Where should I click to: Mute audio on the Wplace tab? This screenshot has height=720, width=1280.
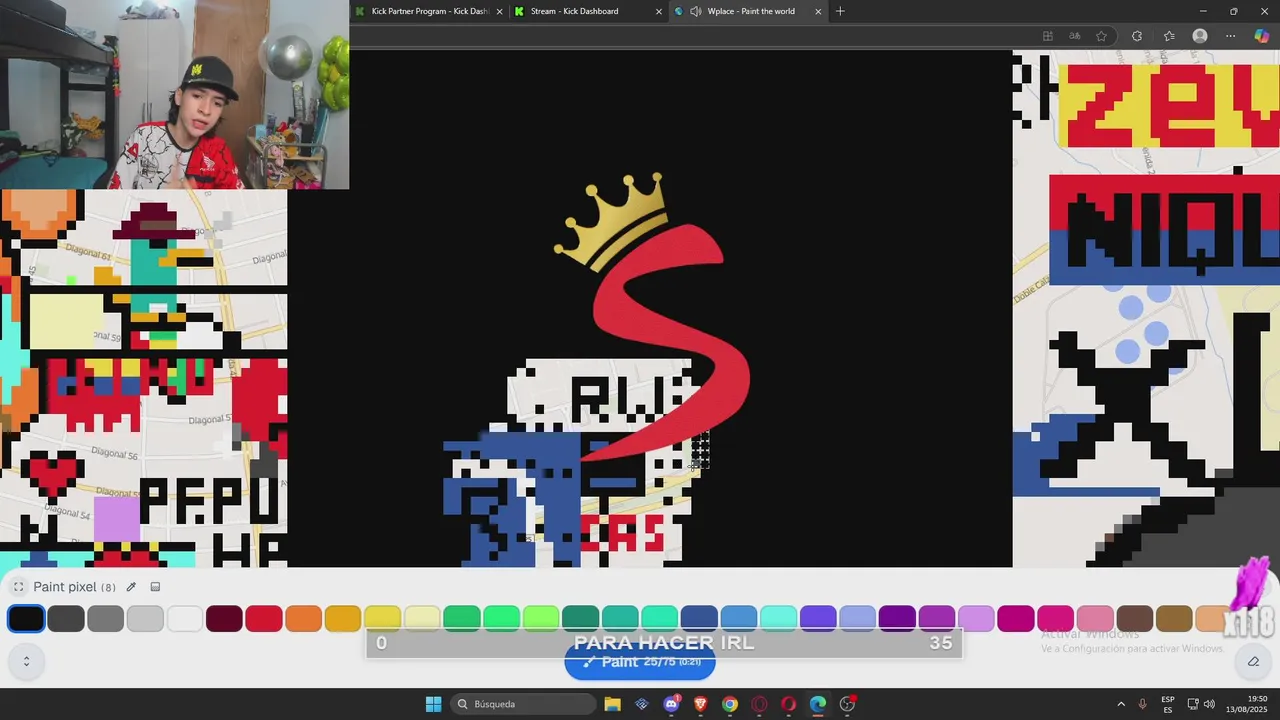pyautogui.click(x=695, y=11)
